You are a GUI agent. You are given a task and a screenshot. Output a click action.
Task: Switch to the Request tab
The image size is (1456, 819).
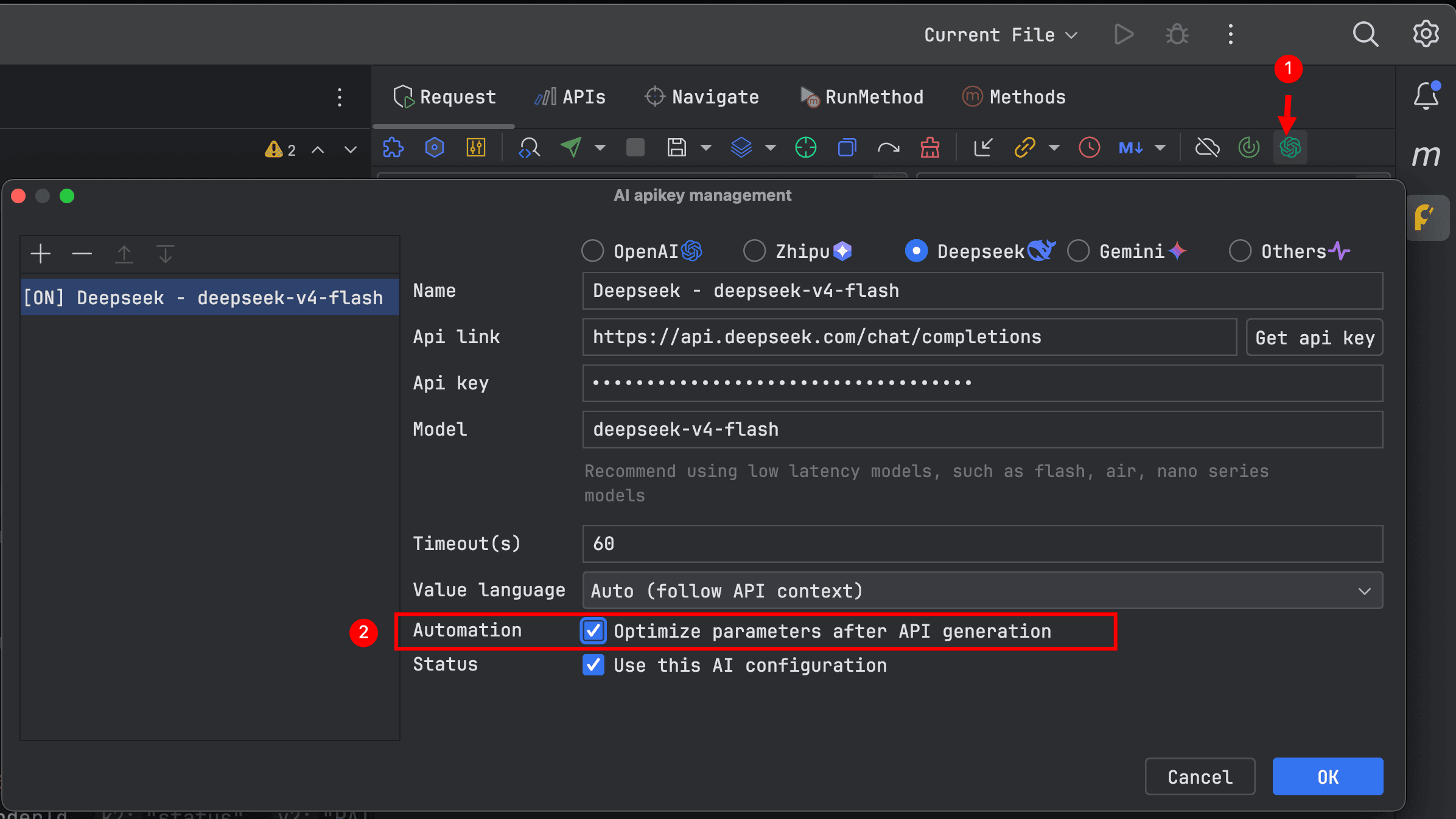click(444, 97)
